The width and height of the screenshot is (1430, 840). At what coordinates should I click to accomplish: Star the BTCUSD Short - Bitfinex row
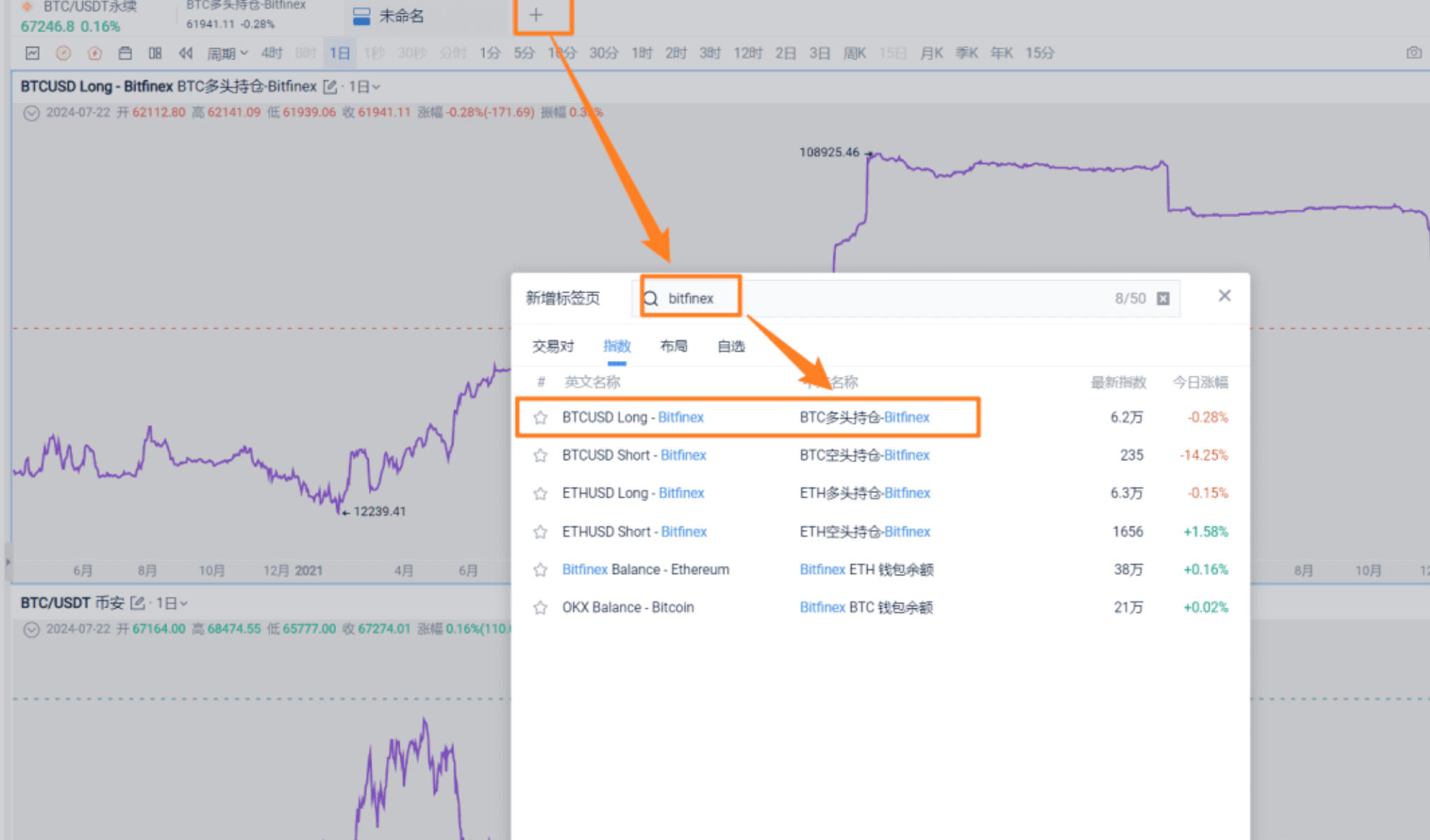tap(540, 455)
